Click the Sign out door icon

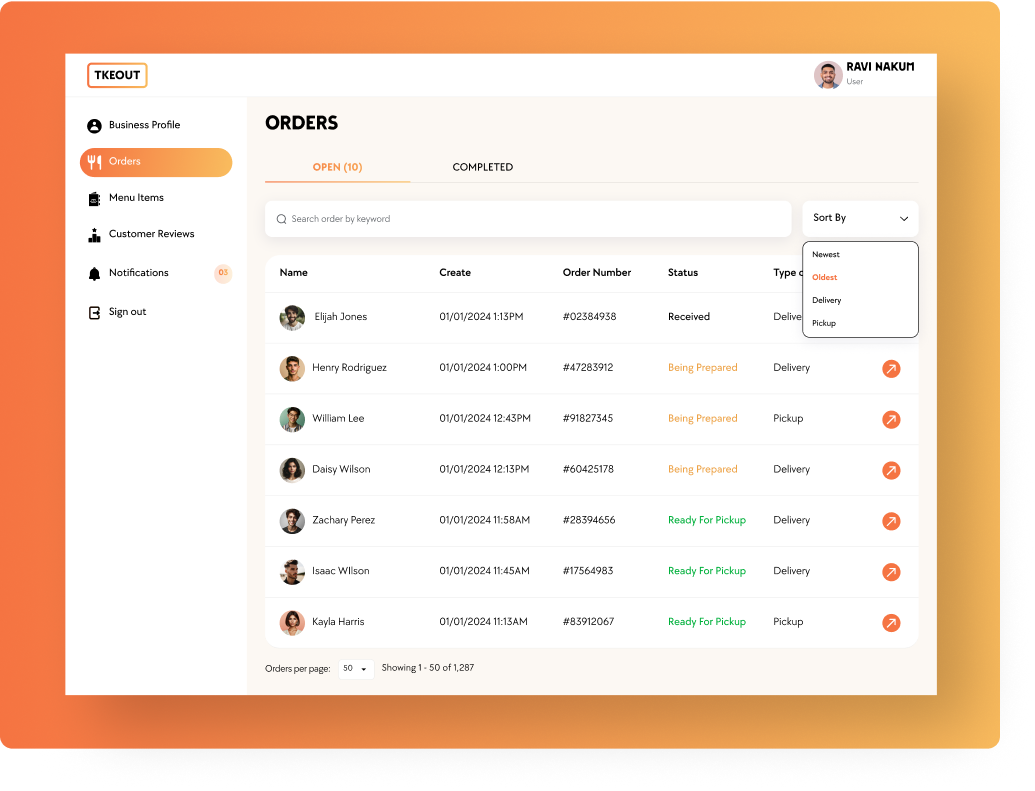[94, 312]
